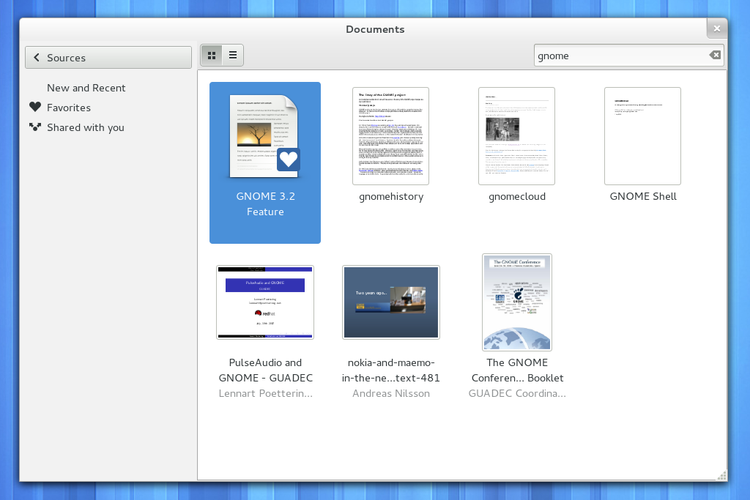Viewport: 750px width, 500px height.
Task: Click the back arrow on Sources button
Action: pos(37,58)
